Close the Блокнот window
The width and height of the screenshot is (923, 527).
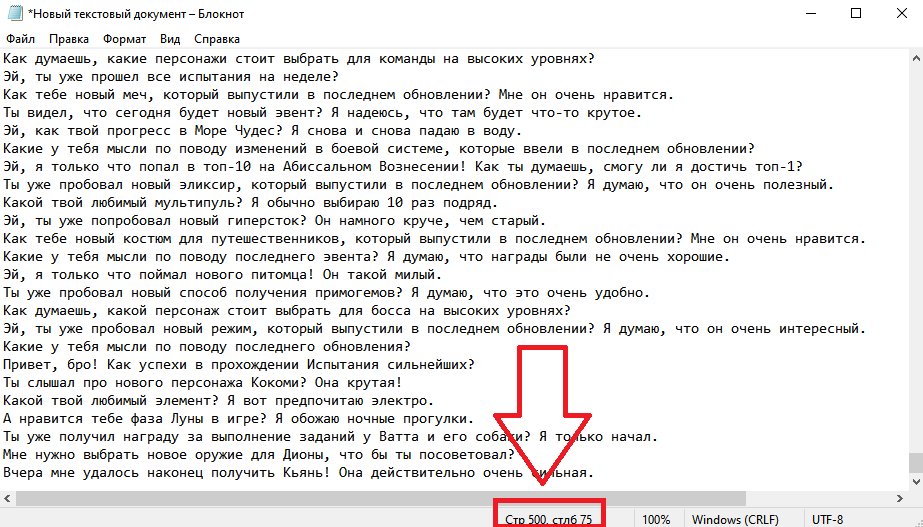click(x=901, y=13)
